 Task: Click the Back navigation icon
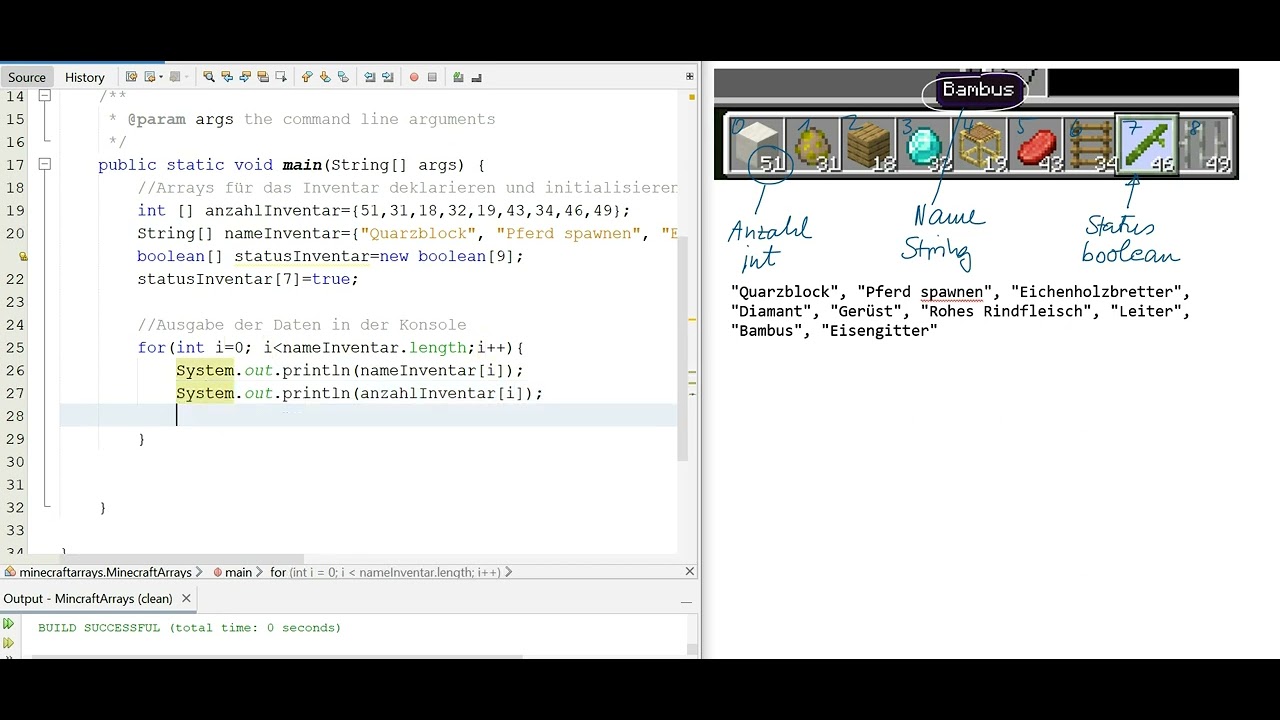[149, 77]
